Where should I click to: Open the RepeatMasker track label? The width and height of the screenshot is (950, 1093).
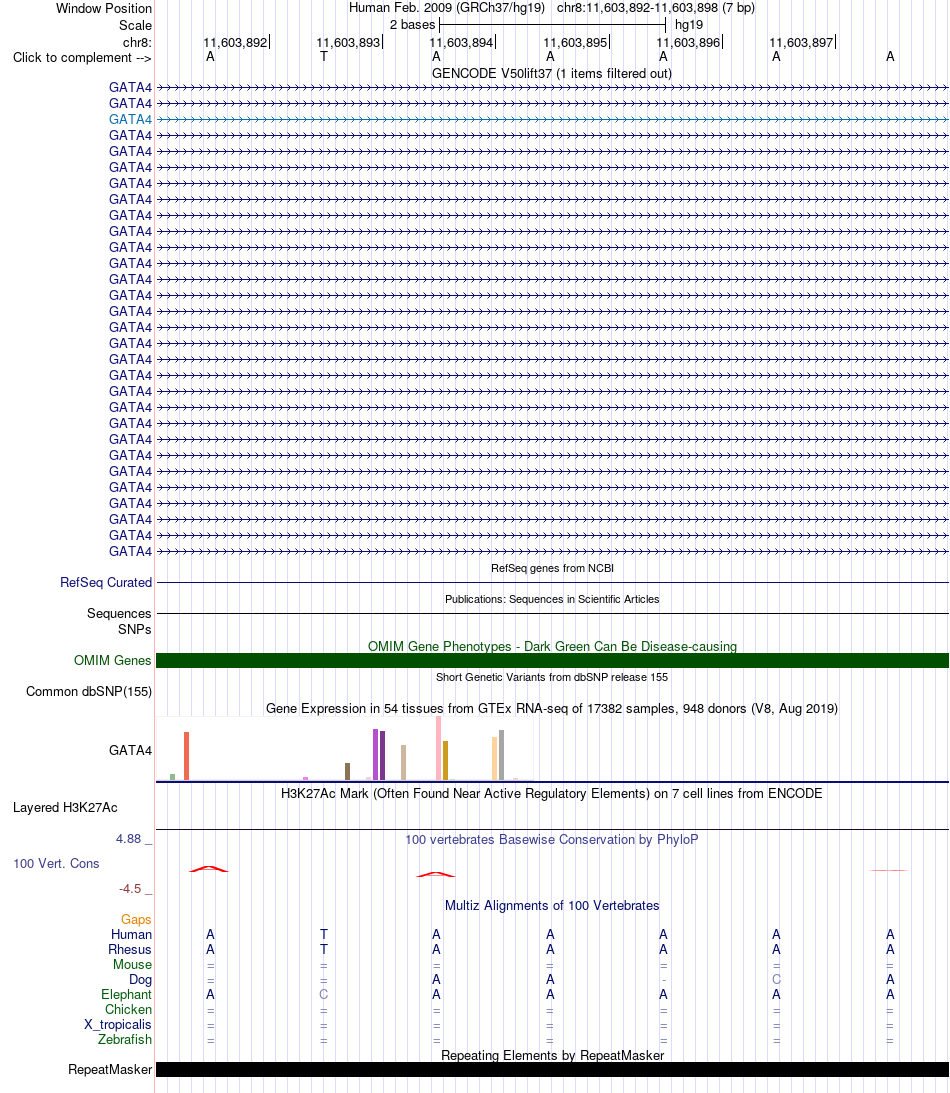point(109,1069)
